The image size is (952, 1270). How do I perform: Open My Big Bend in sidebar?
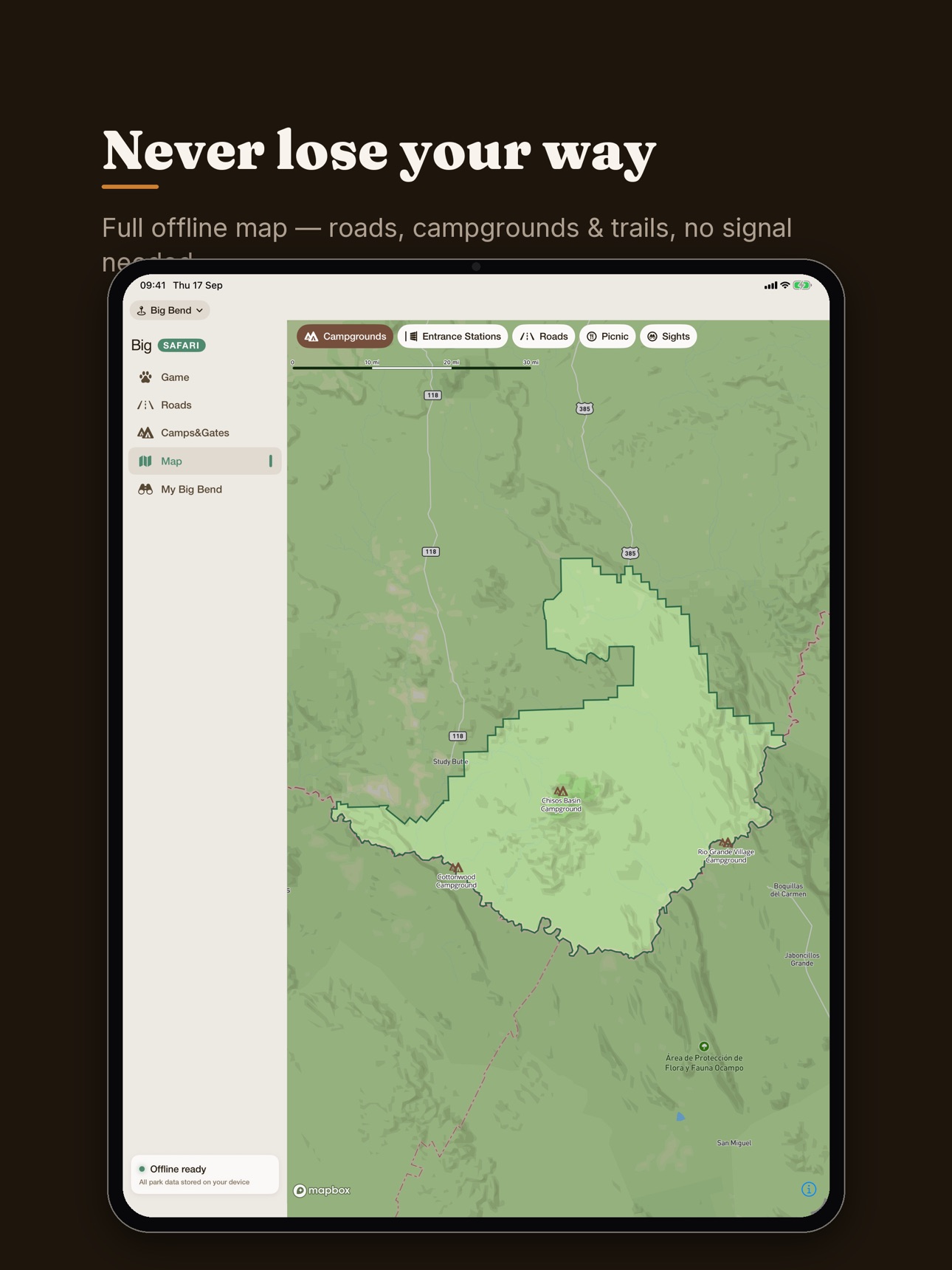(204, 489)
